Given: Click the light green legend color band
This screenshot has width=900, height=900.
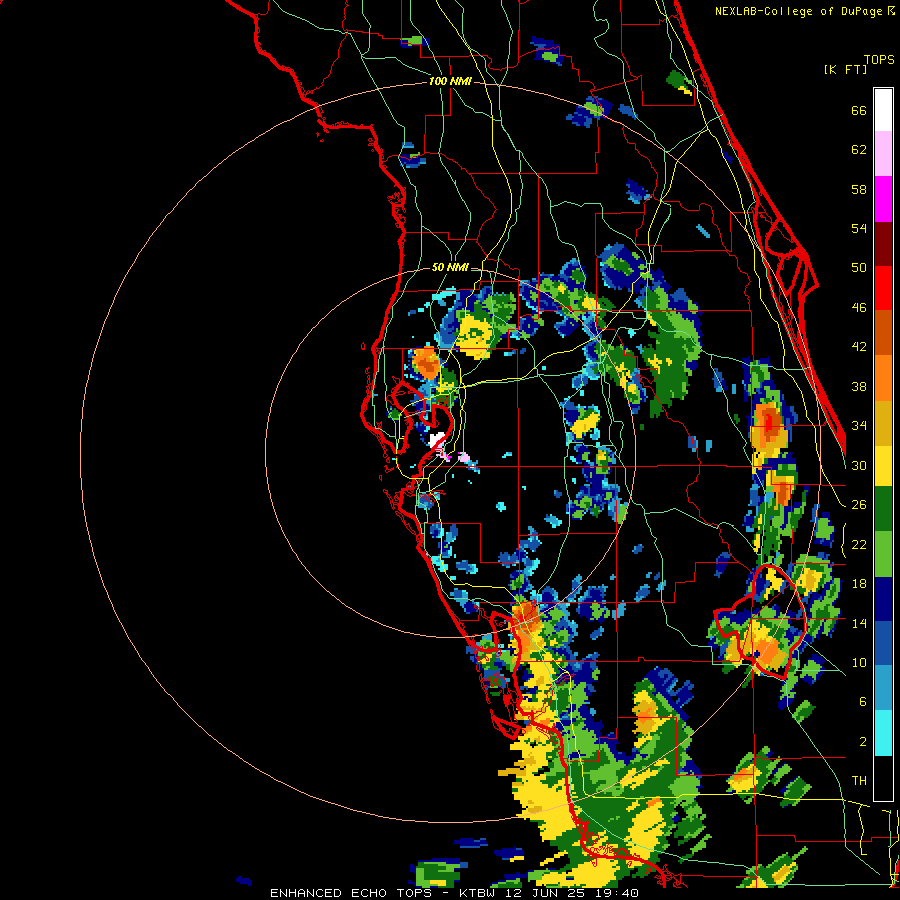Looking at the screenshot, I should pyautogui.click(x=883, y=554).
